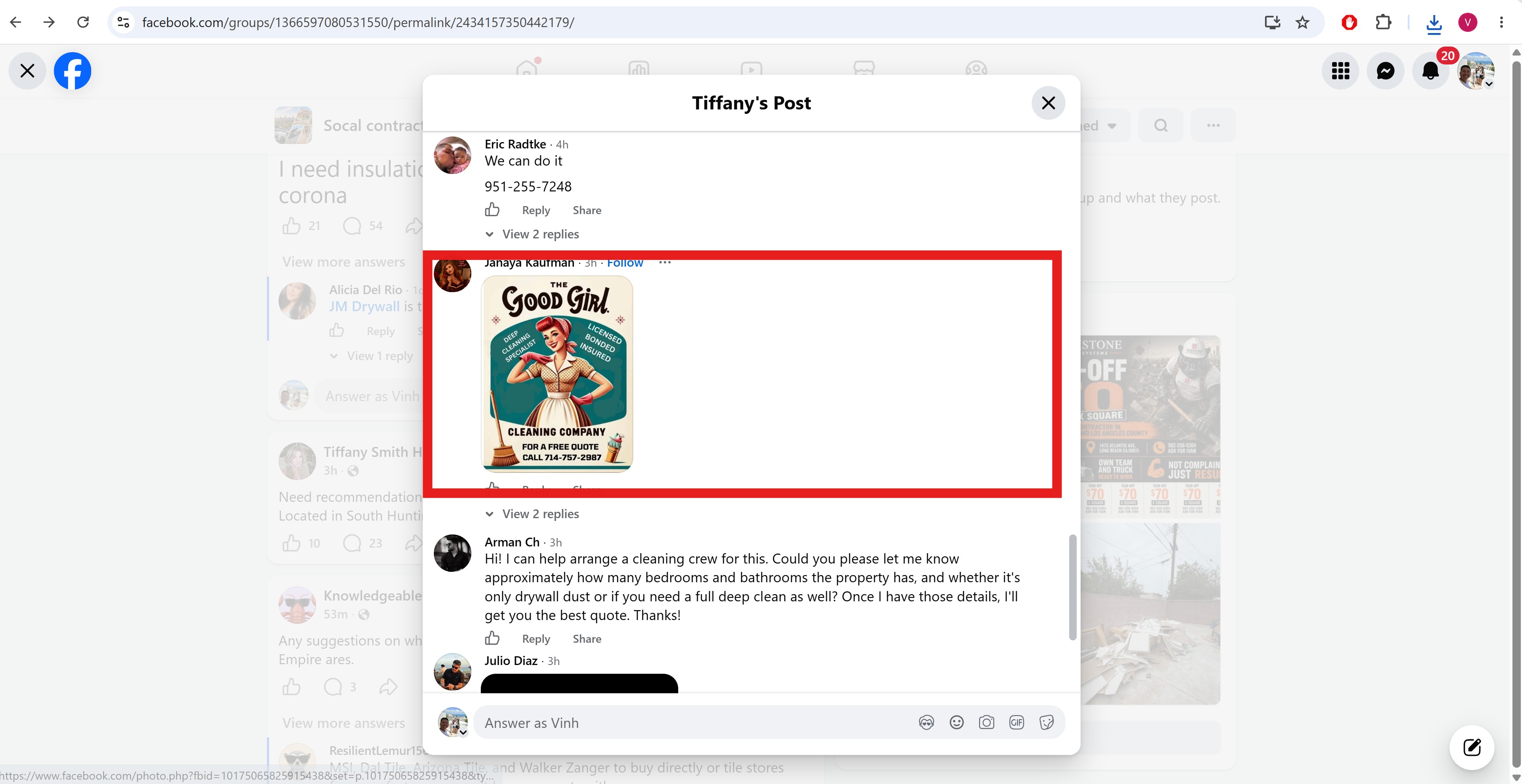The width and height of the screenshot is (1522, 784).
Task: Open the Chrome profile V avatar
Action: tap(1467, 22)
